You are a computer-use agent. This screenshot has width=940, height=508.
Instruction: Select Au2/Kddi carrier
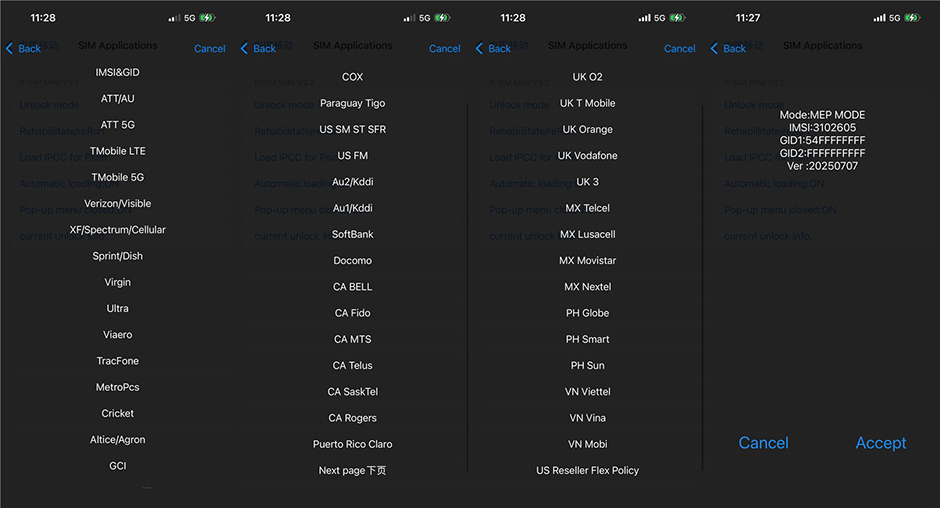coord(352,182)
